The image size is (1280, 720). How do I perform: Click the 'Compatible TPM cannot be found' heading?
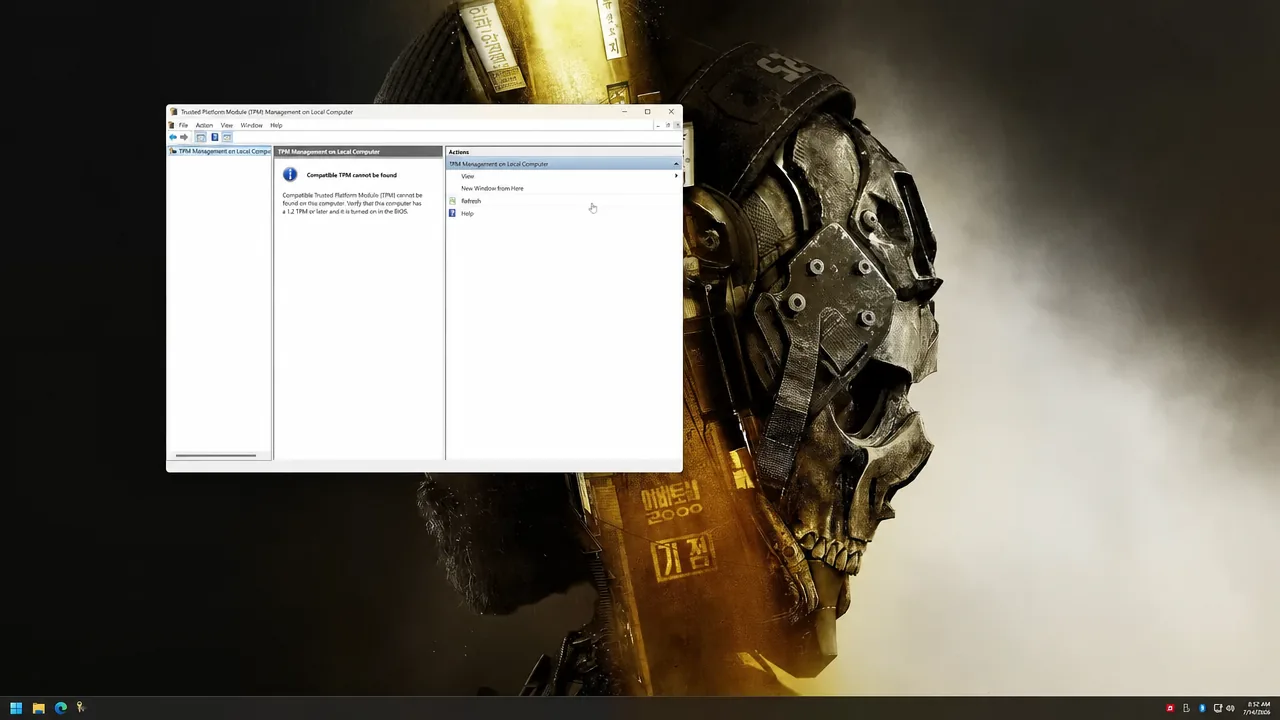351,175
